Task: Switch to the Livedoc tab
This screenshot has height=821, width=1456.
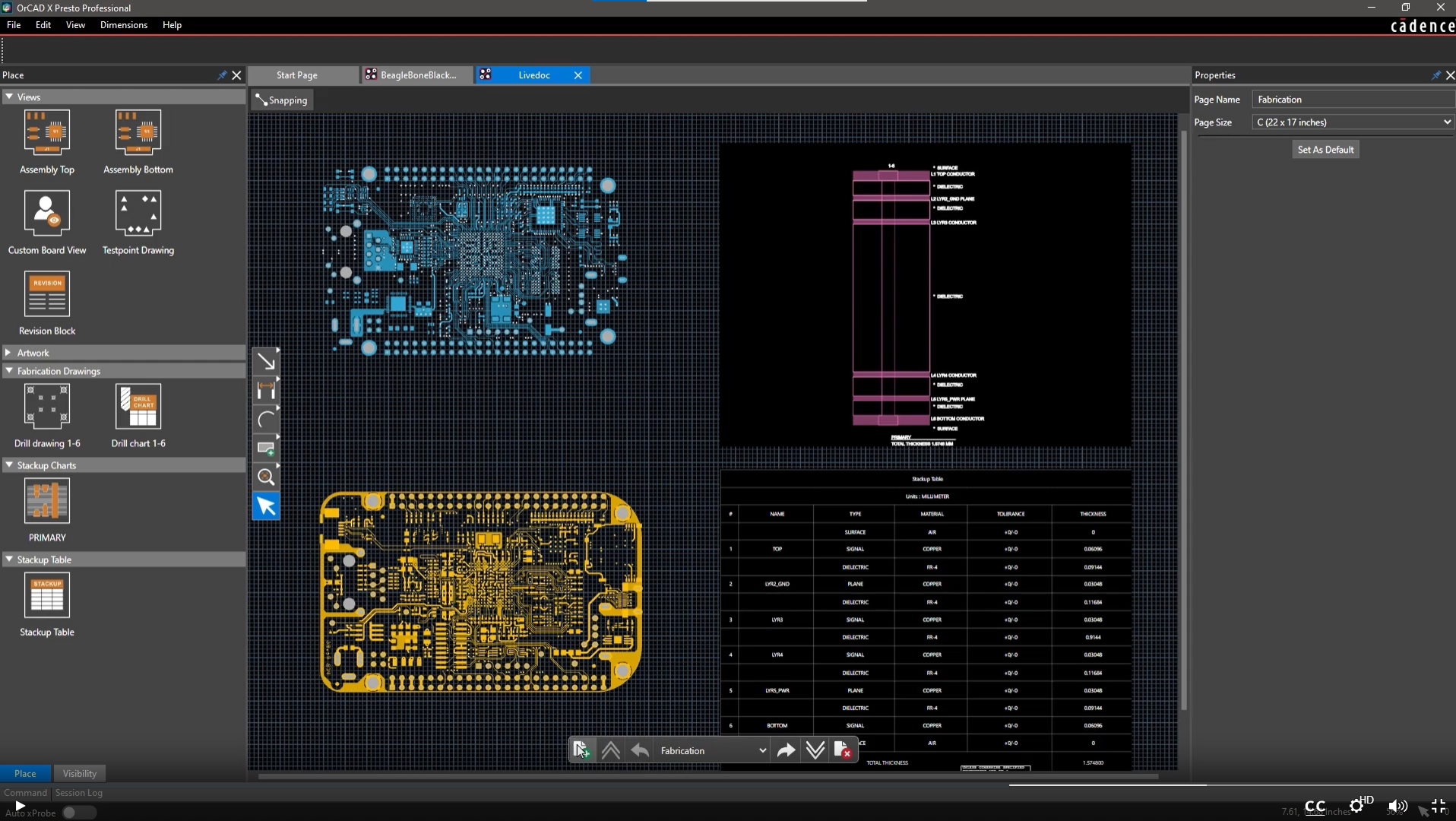Action: pos(532,75)
